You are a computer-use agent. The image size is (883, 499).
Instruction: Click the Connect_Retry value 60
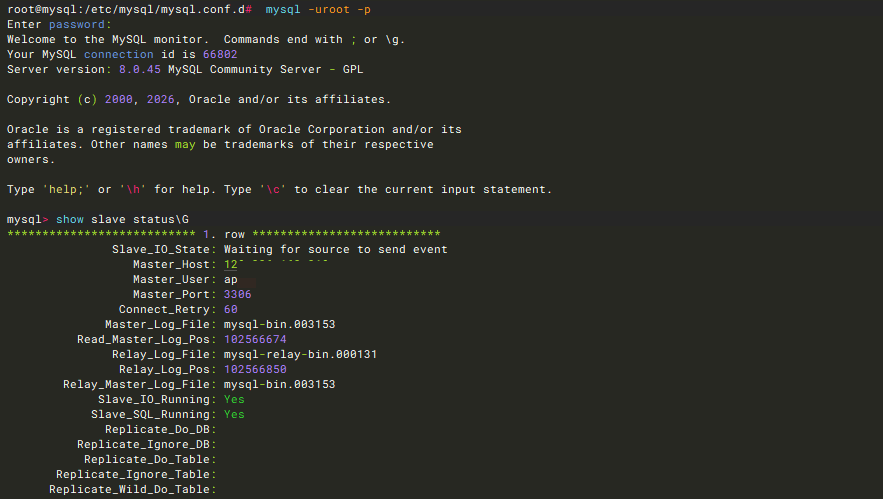[231, 309]
